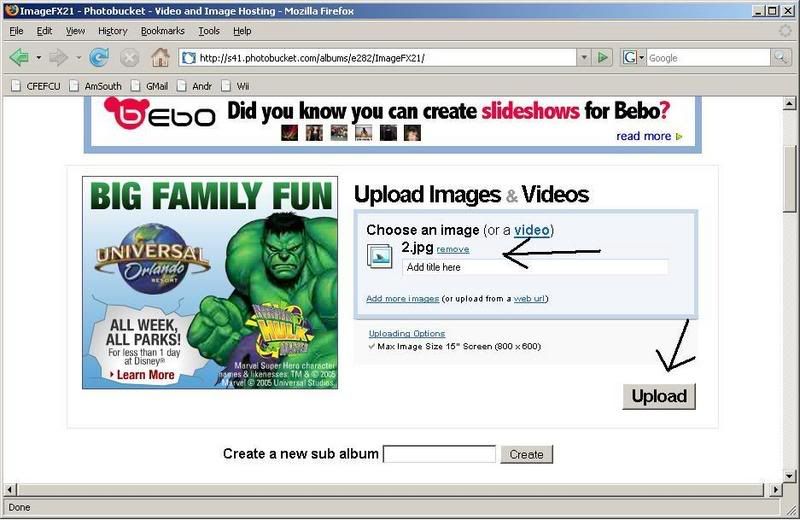Click the Add title here field
This screenshot has width=800, height=520.
point(535,267)
